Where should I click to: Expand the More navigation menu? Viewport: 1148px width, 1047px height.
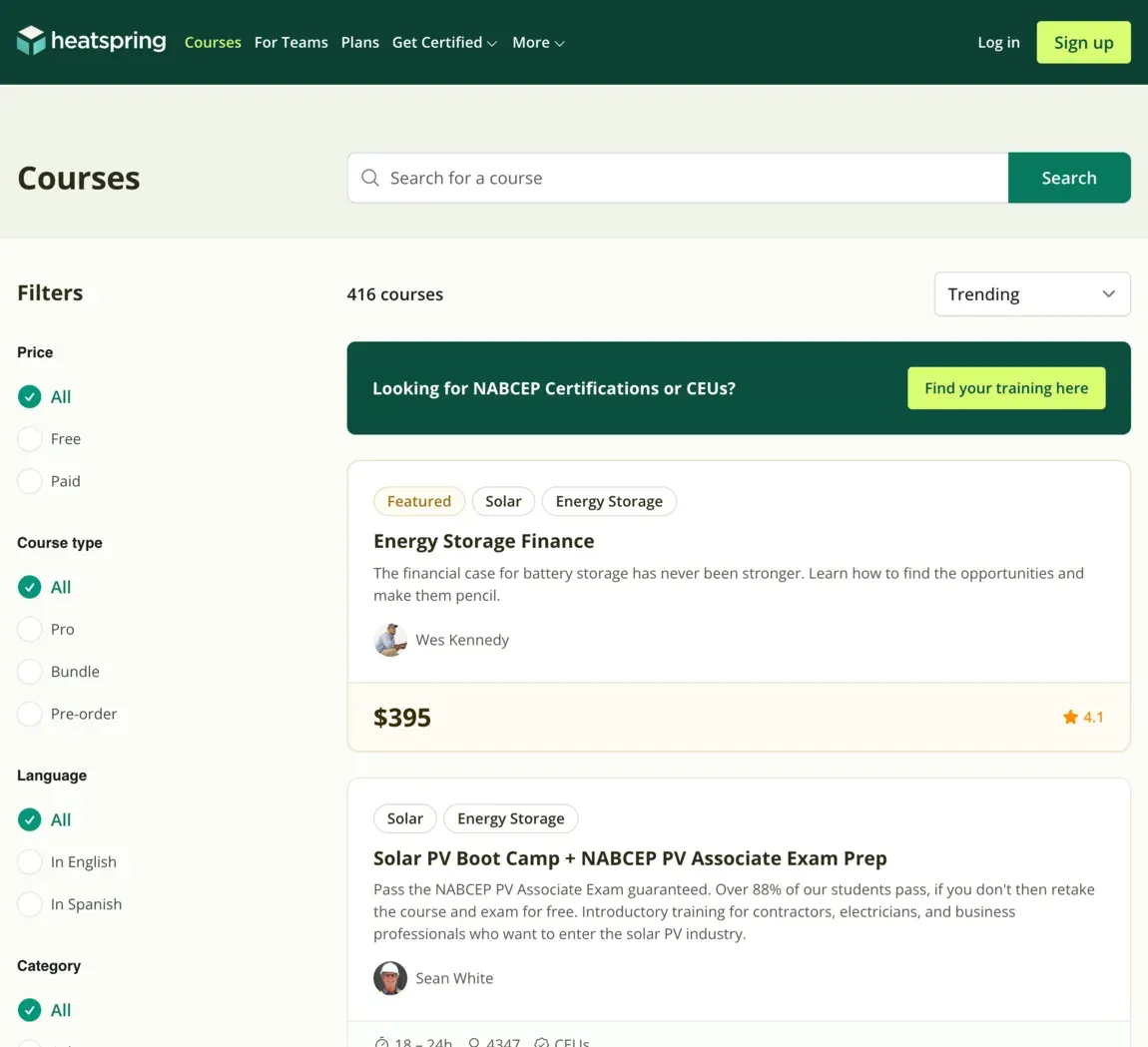(538, 43)
